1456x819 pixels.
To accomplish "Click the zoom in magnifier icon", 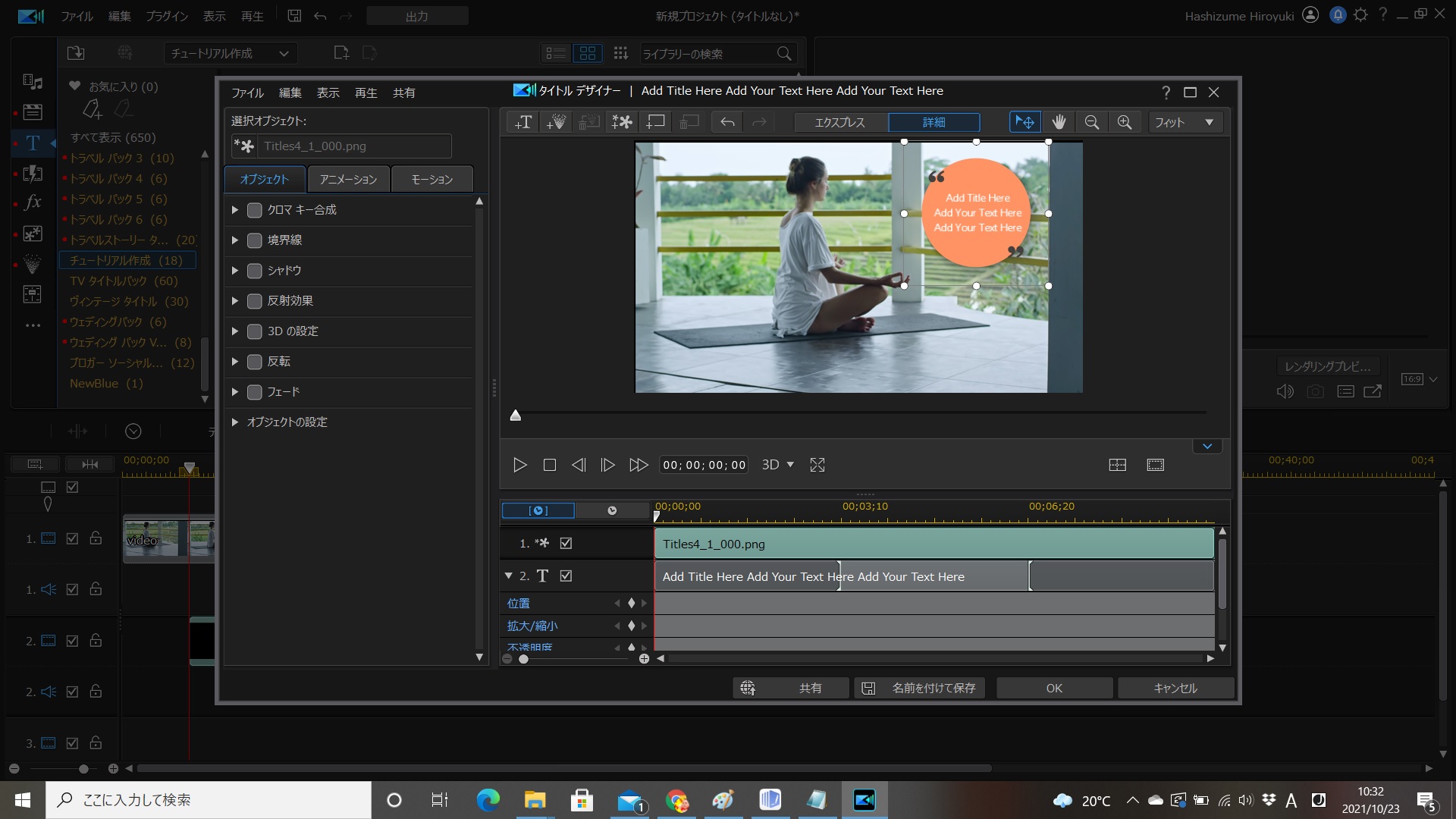I will click(x=1125, y=122).
